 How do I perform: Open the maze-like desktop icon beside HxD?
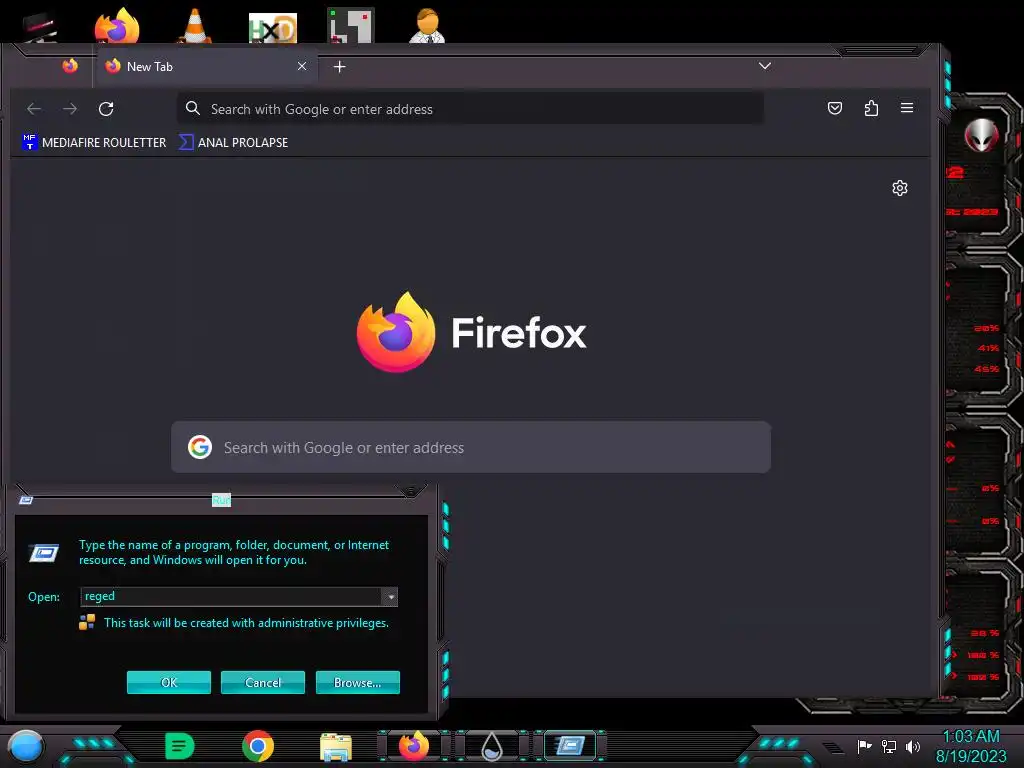tap(351, 25)
